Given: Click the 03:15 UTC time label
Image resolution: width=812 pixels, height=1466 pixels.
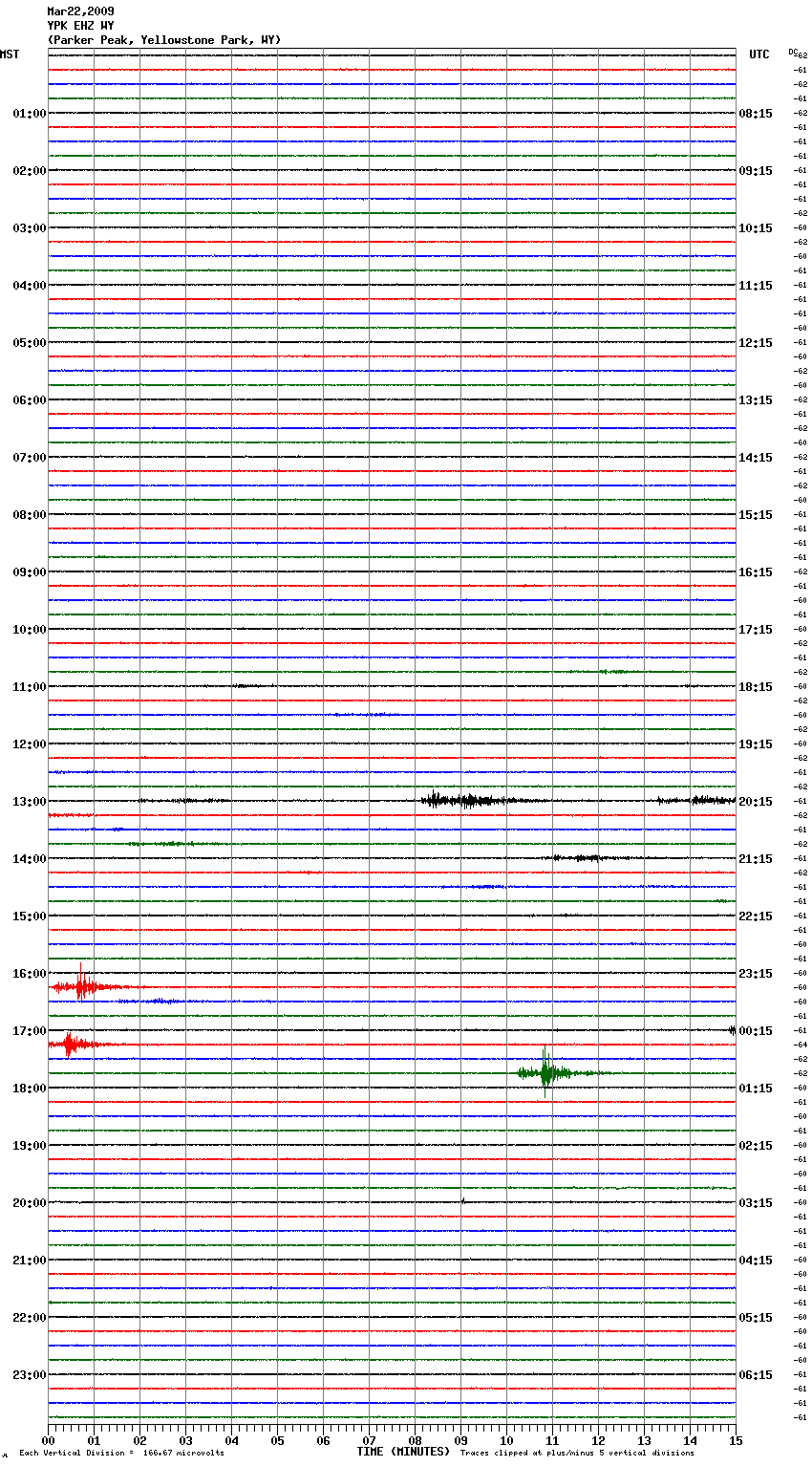Looking at the screenshot, I should point(756,1203).
